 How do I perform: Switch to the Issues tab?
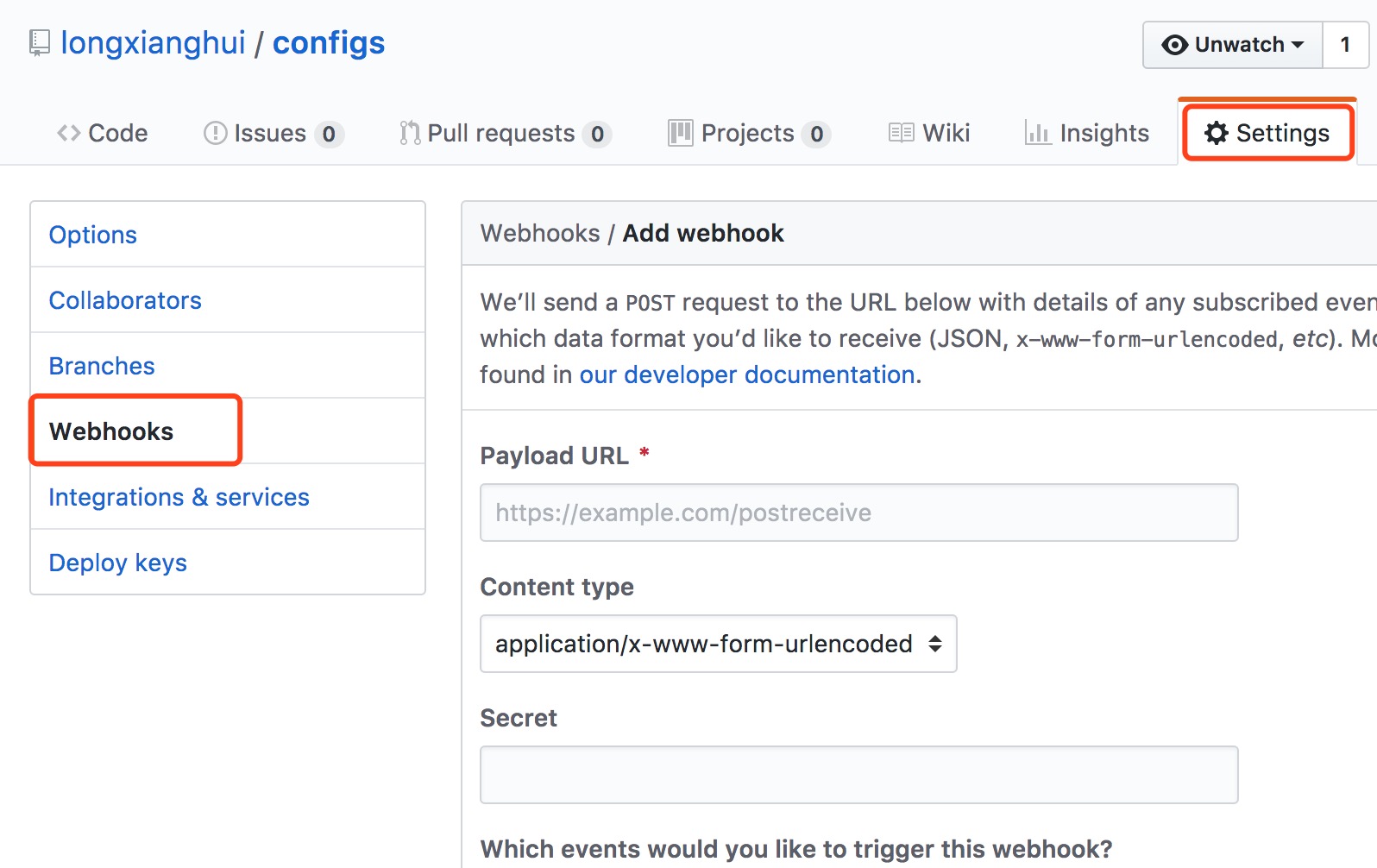tap(274, 133)
